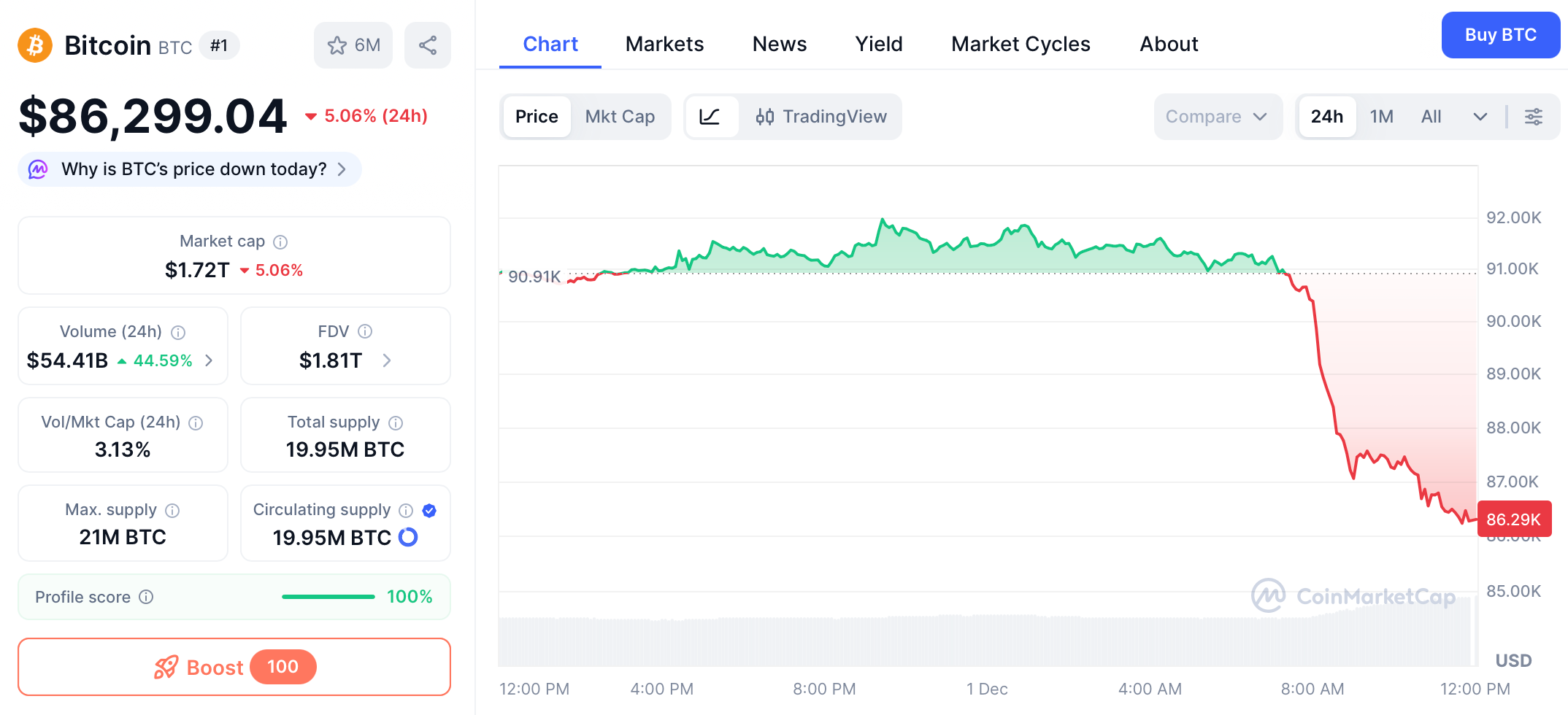Open the Compare dropdown
Screen dimensions: 1568x715
(x=1217, y=116)
